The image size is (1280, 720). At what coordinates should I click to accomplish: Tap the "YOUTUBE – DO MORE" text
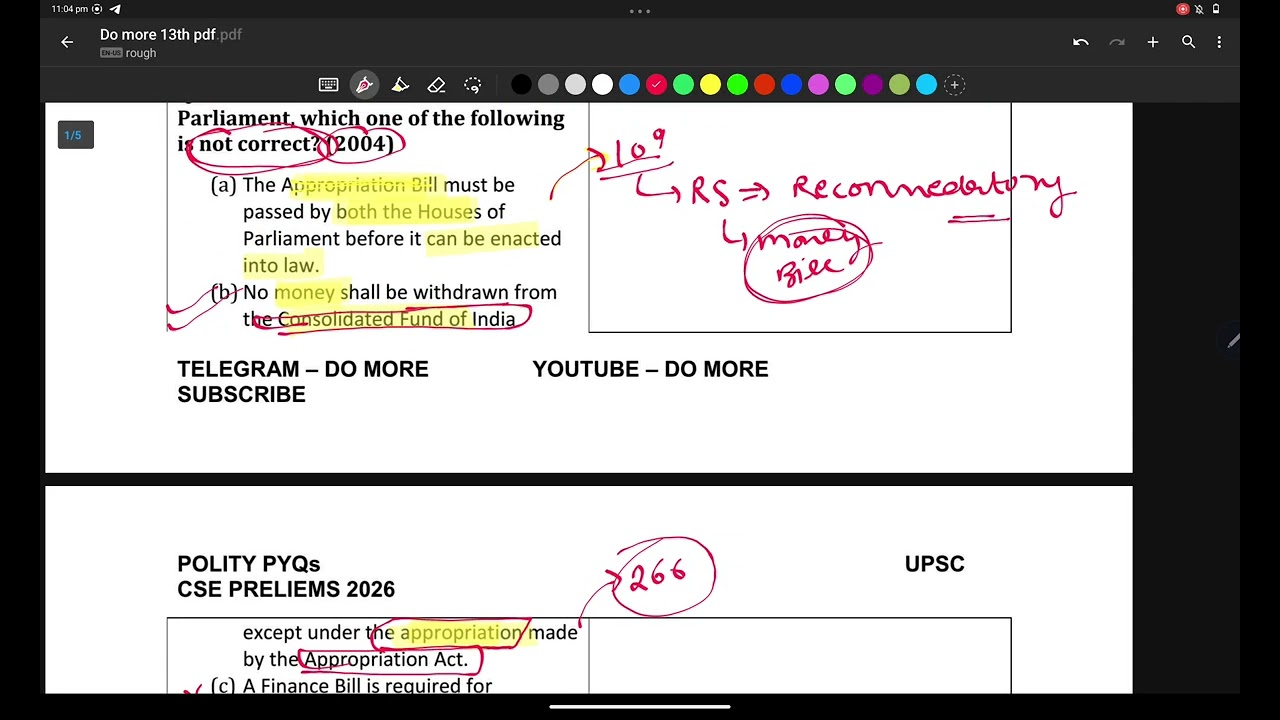pyautogui.click(x=650, y=369)
